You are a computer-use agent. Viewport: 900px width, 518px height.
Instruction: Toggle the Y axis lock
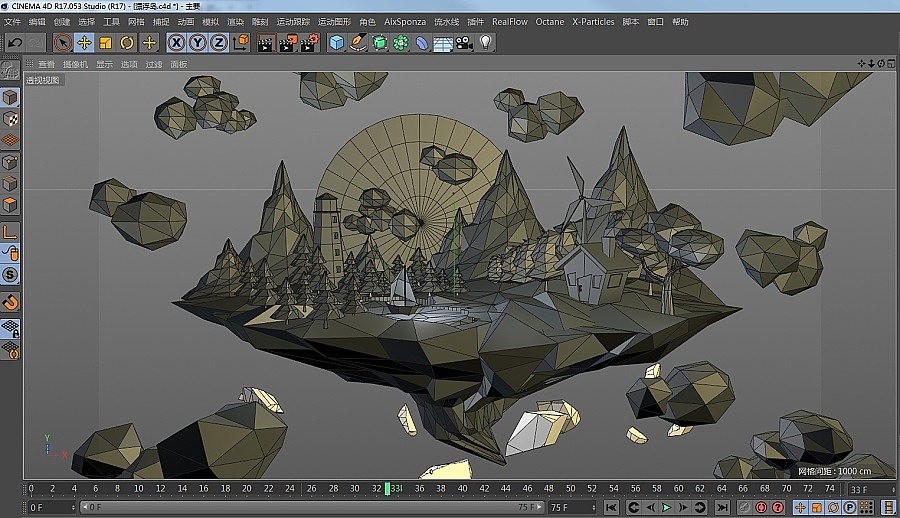point(197,42)
